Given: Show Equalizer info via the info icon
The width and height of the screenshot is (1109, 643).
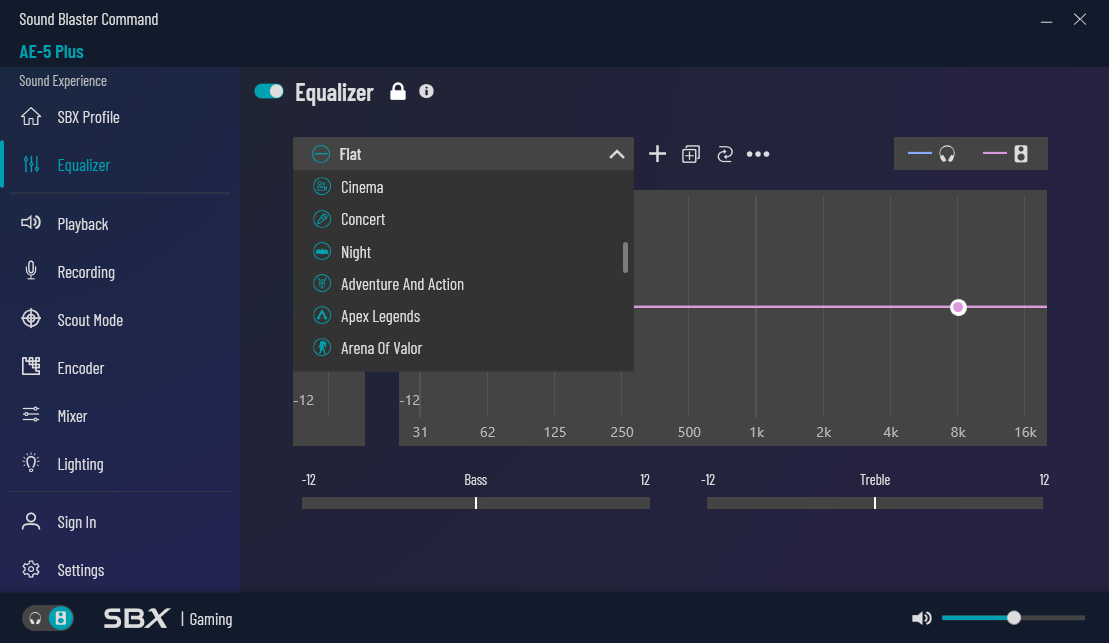Looking at the screenshot, I should [x=426, y=91].
